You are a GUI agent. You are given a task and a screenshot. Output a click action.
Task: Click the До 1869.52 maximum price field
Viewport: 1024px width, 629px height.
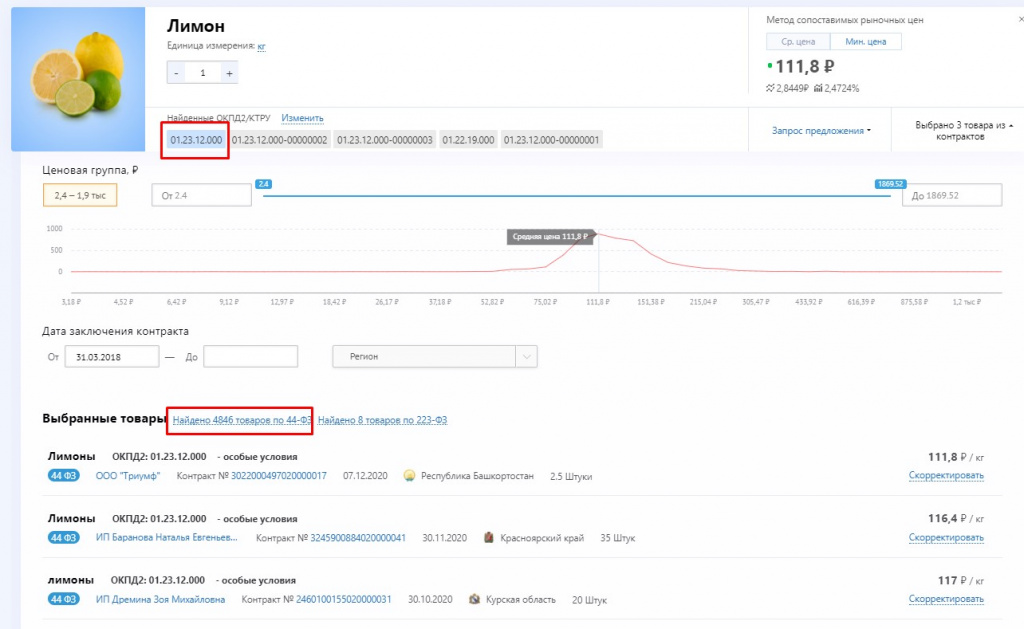(x=952, y=195)
